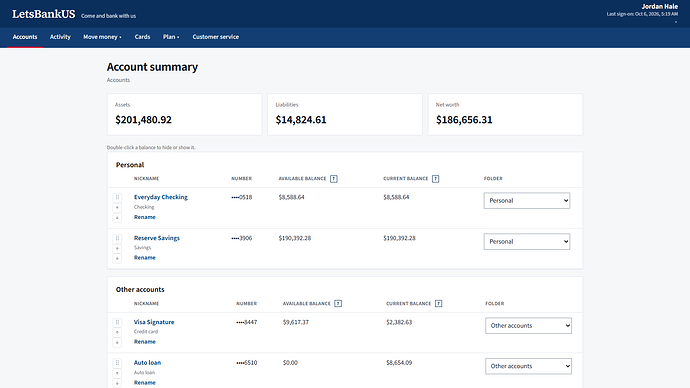The image size is (690, 388).
Task: Grab the drag handle for Reserve Savings
Action: 117,238
